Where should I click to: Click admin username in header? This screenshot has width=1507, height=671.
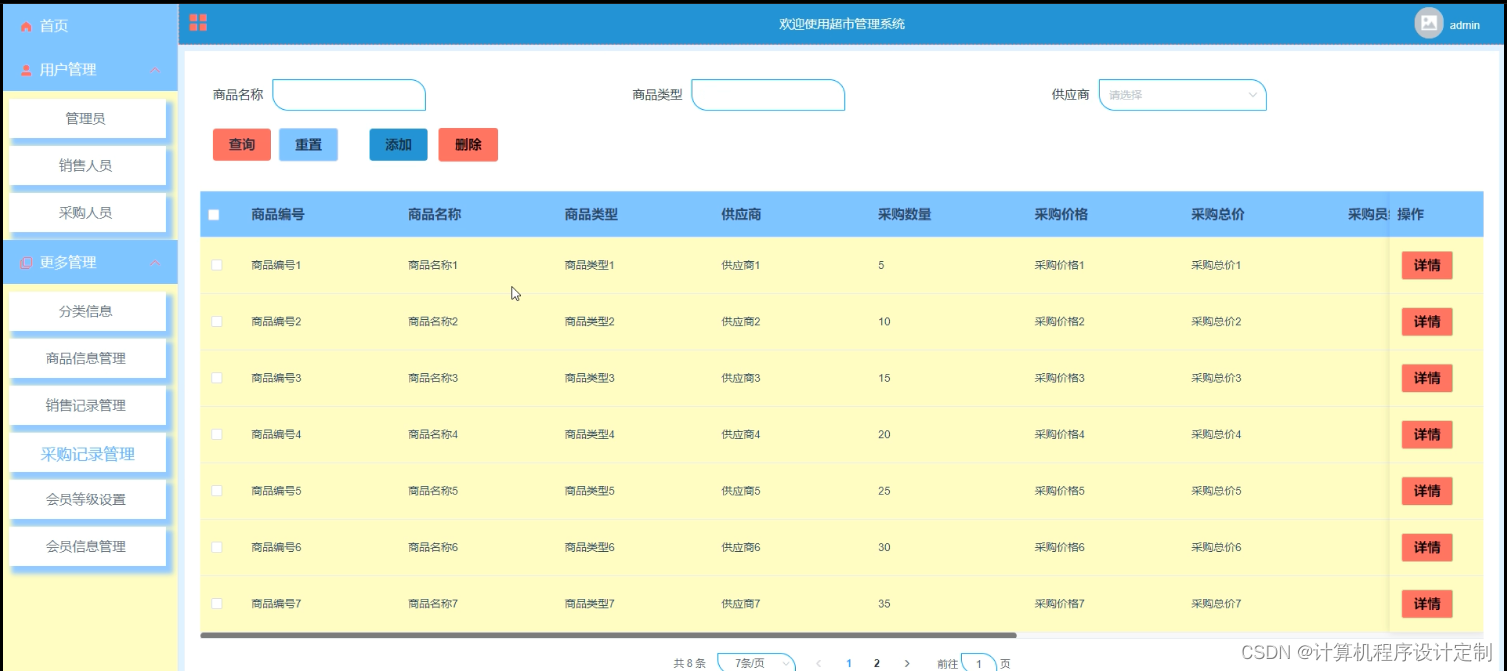click(x=1465, y=25)
